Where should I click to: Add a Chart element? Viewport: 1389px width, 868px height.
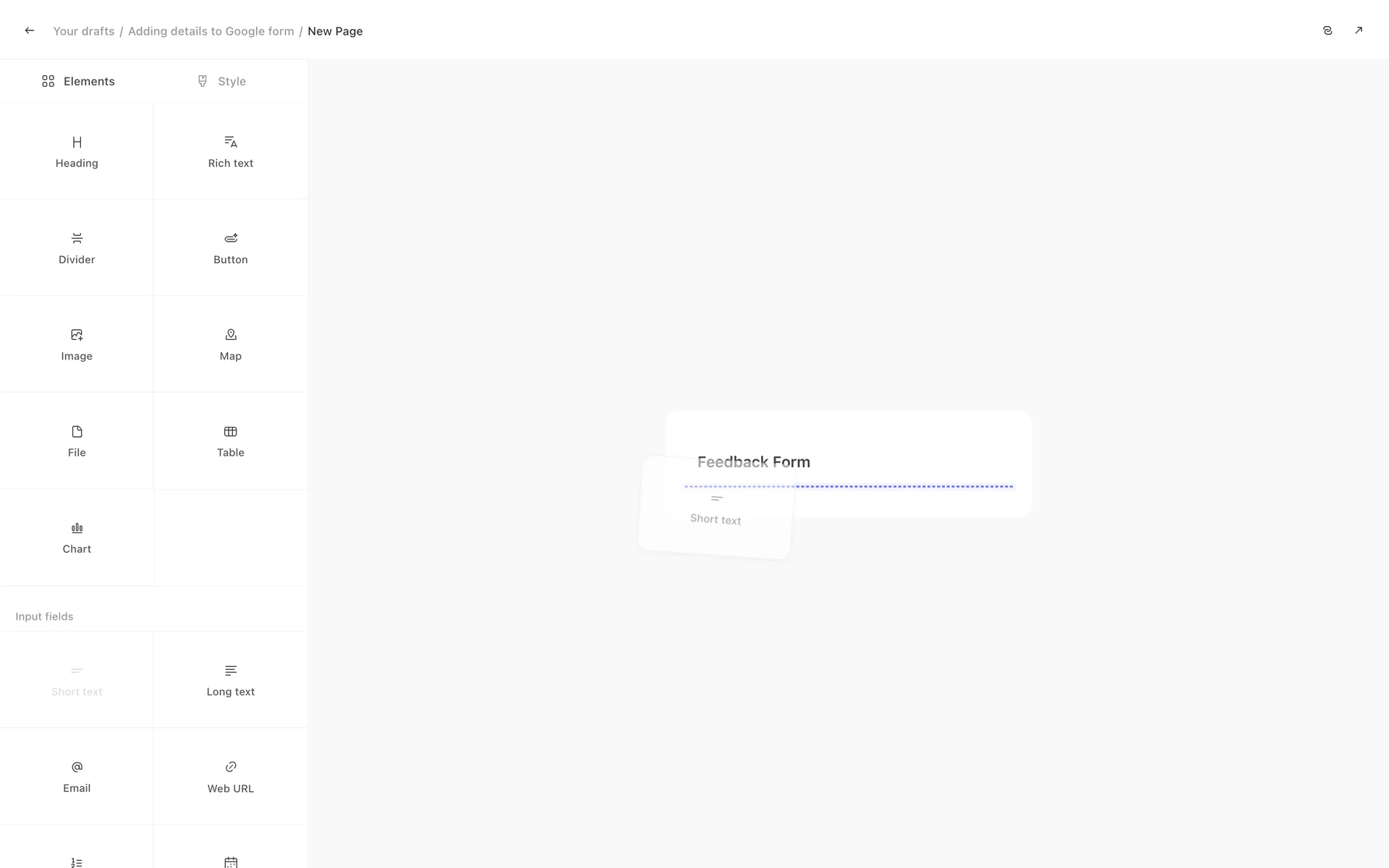(77, 537)
